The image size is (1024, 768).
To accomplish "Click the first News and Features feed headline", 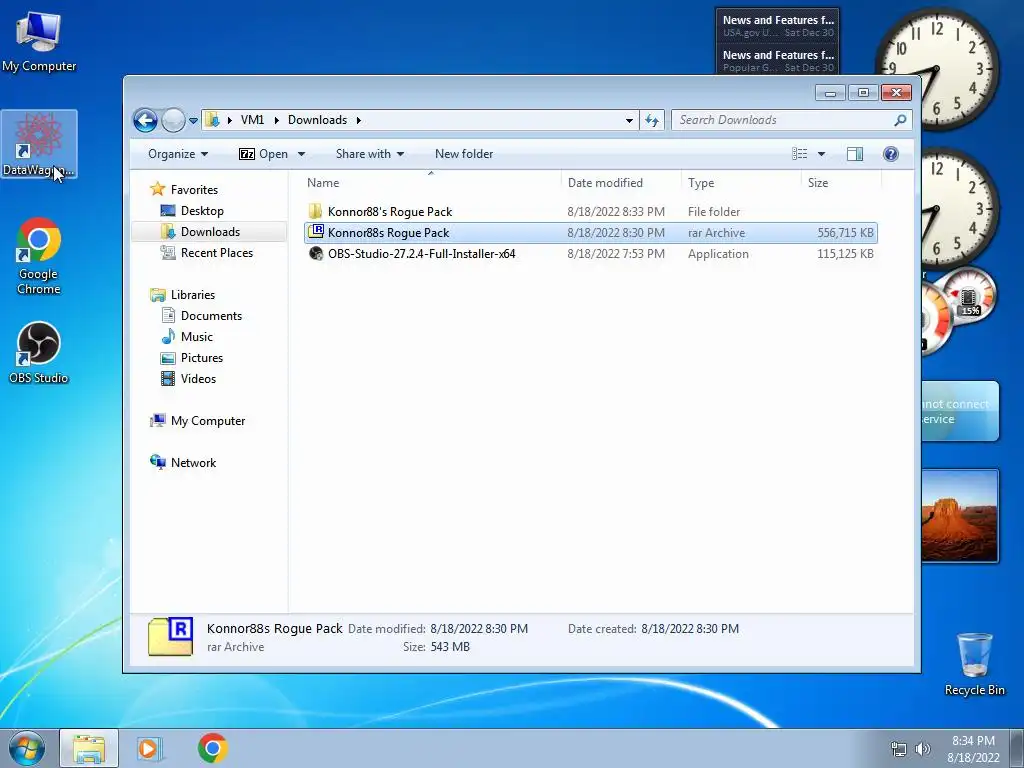I will pos(778,20).
